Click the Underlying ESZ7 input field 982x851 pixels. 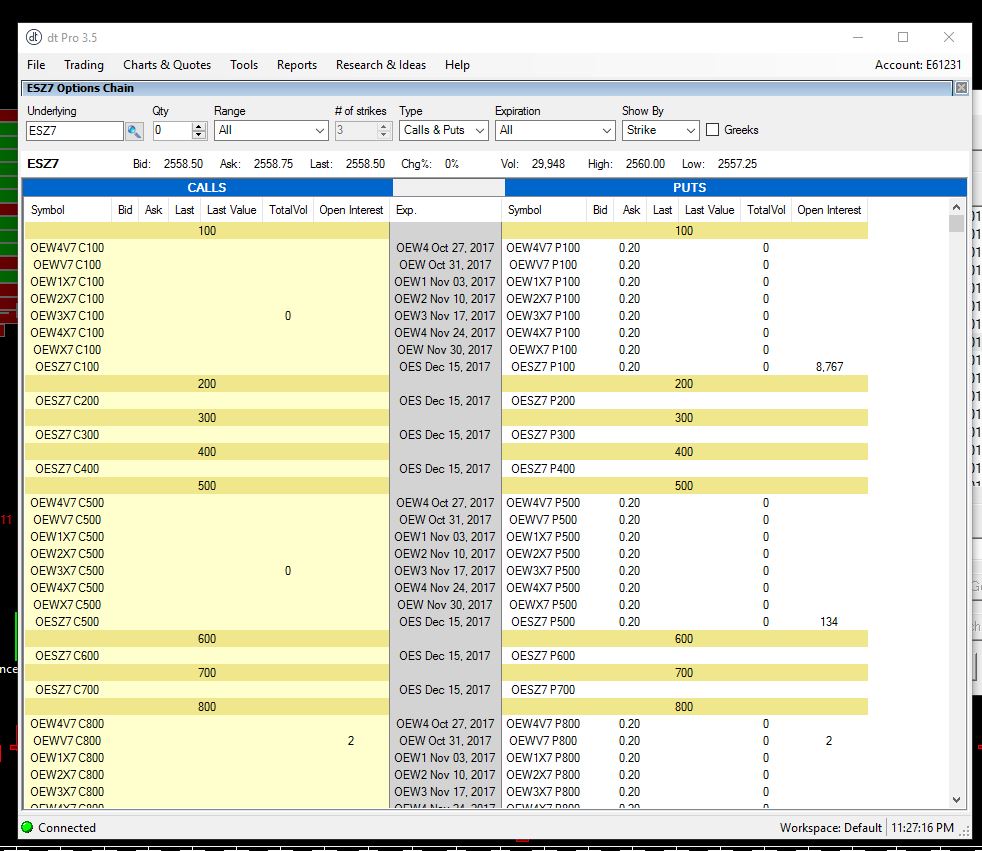75,131
